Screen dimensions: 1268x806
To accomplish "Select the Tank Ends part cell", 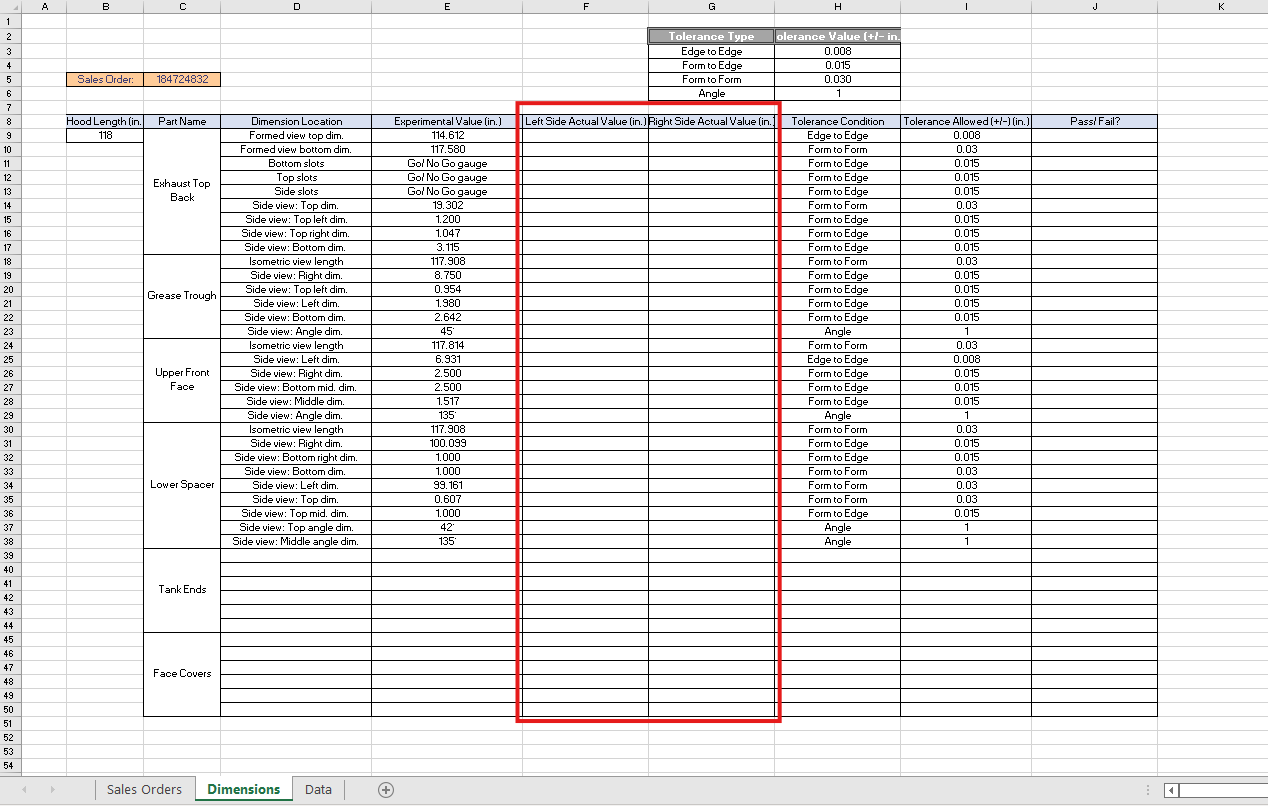I will pyautogui.click(x=182, y=590).
